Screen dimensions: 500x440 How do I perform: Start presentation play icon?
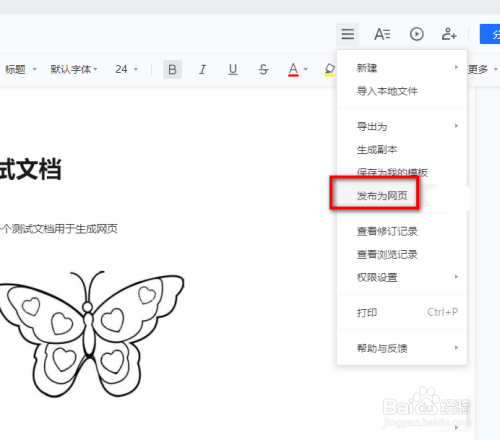coord(417,34)
